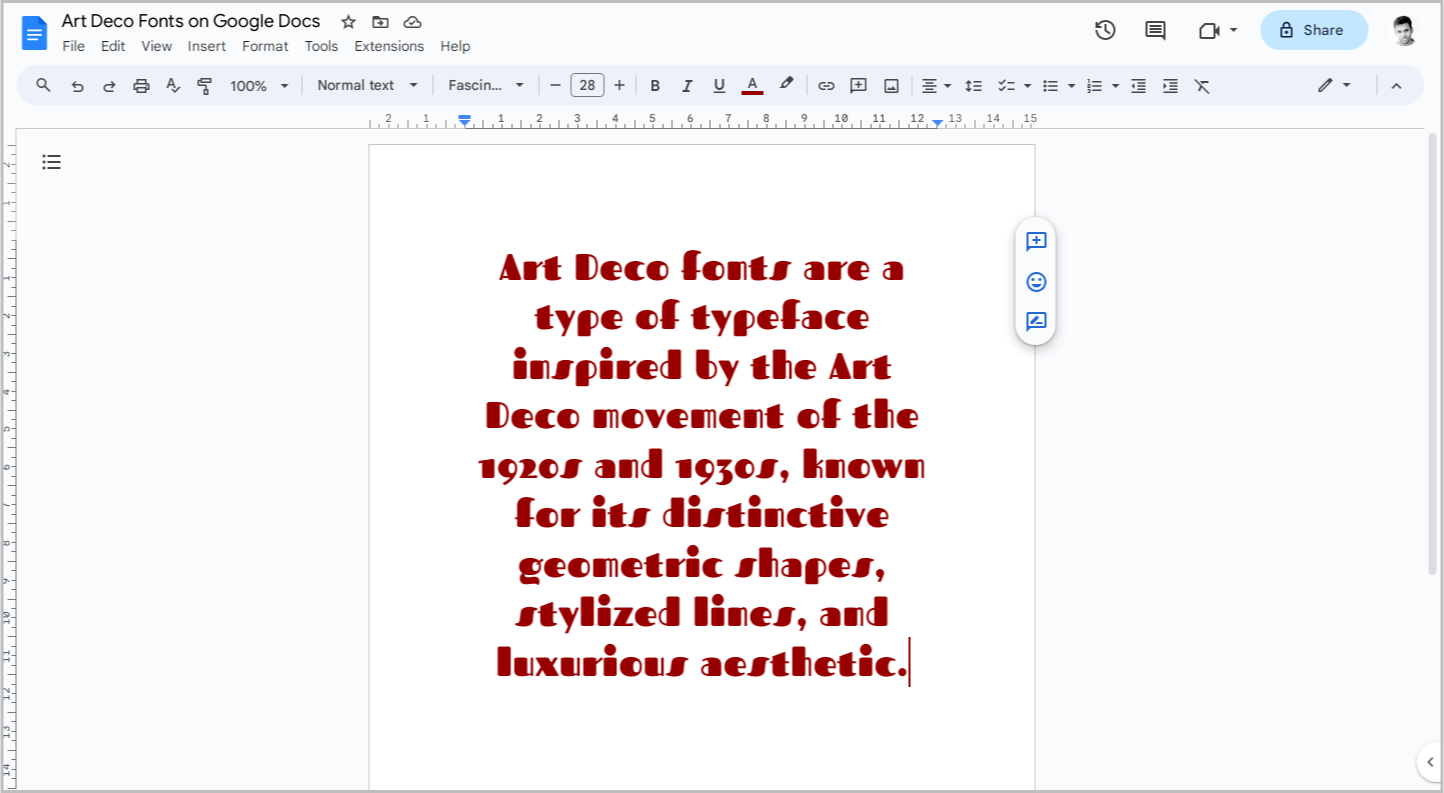Click the Undo icon

pos(77,85)
